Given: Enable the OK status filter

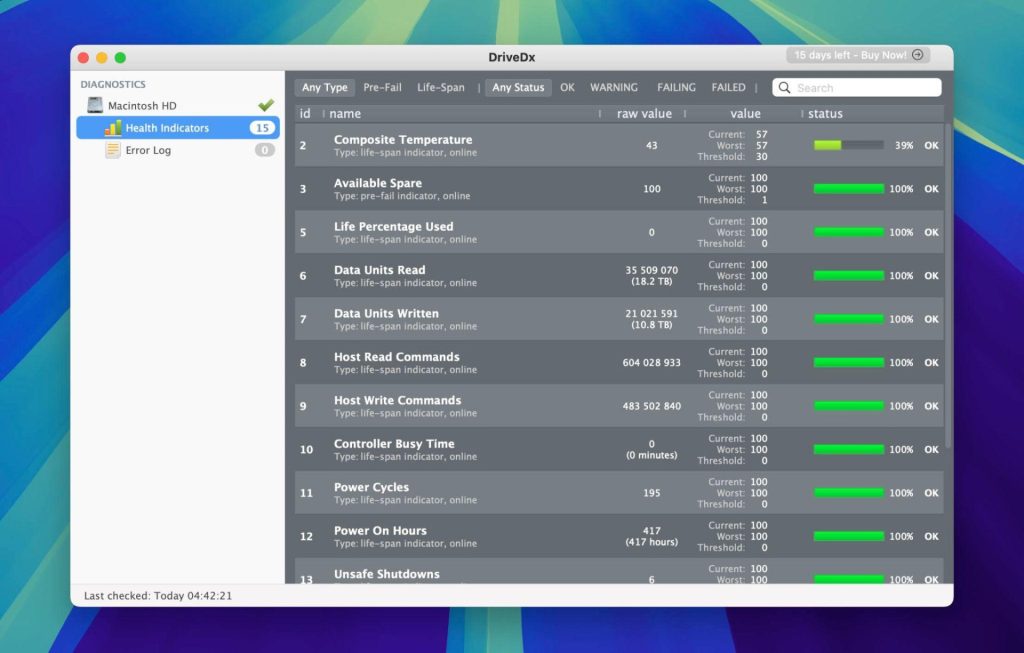Looking at the screenshot, I should pyautogui.click(x=567, y=87).
